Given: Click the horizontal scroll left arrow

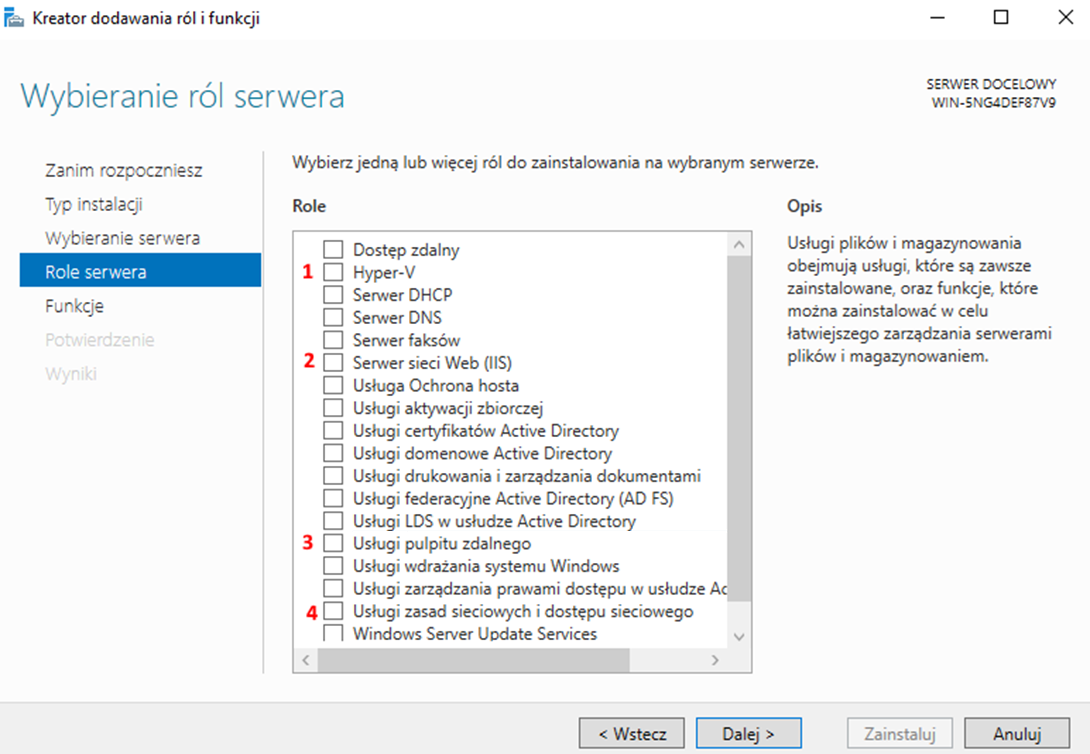Looking at the screenshot, I should 306,660.
